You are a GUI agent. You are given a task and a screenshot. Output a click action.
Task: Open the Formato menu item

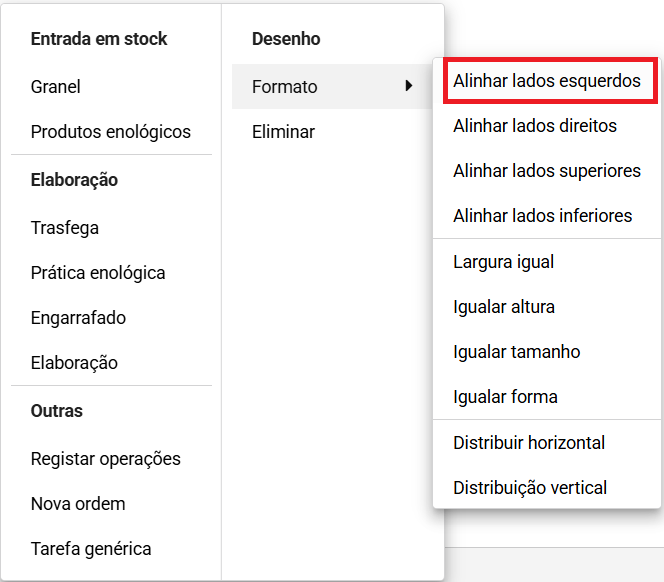click(x=332, y=86)
